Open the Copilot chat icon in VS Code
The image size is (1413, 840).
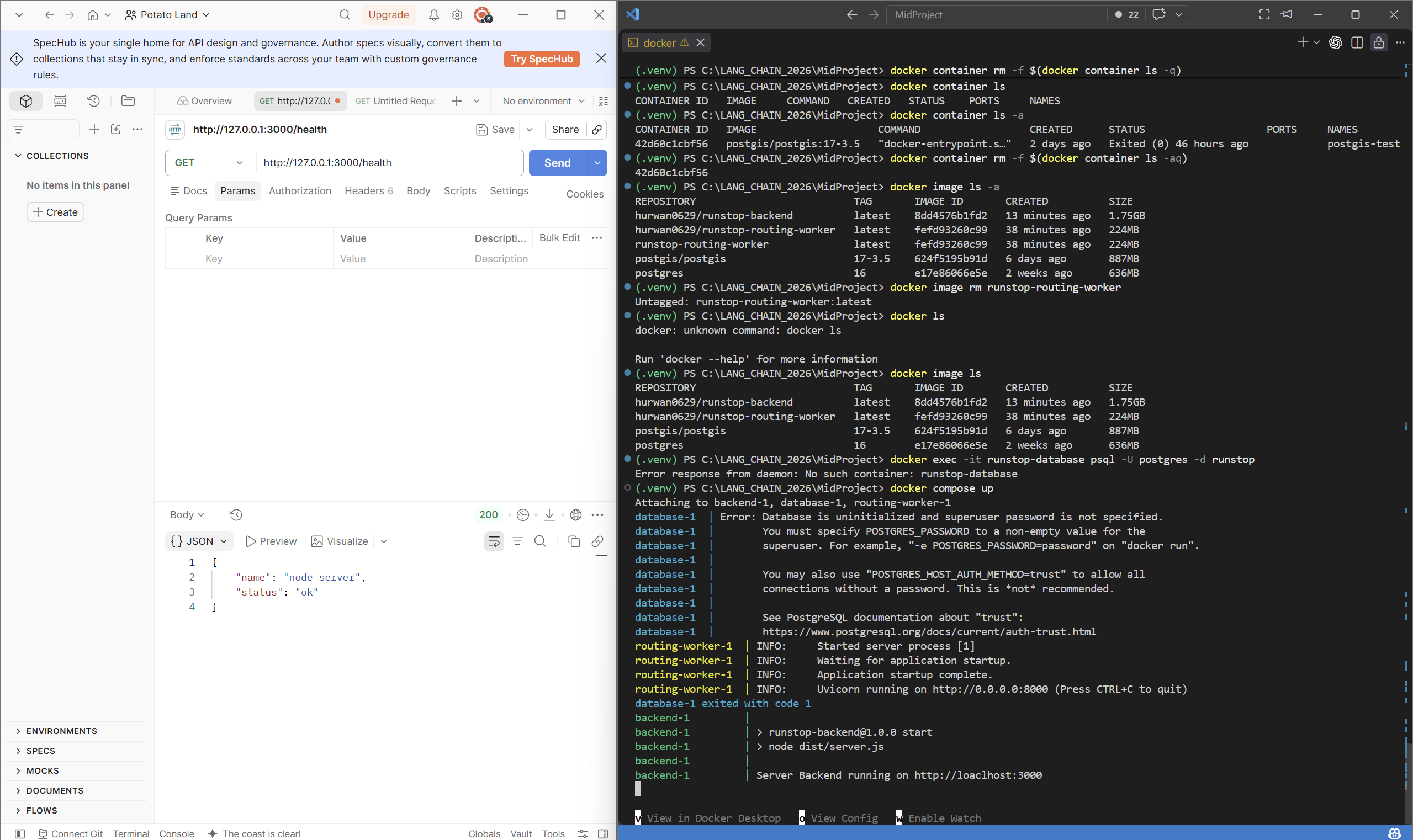[x=1158, y=15]
